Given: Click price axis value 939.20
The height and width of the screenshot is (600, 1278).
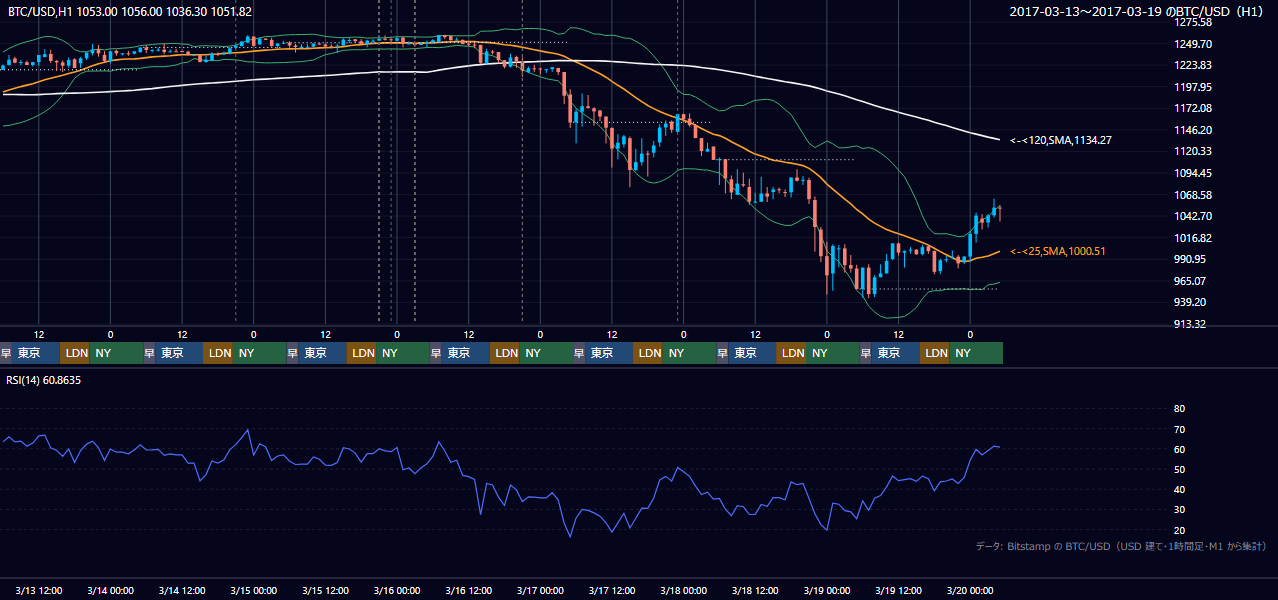Looking at the screenshot, I should (1189, 302).
